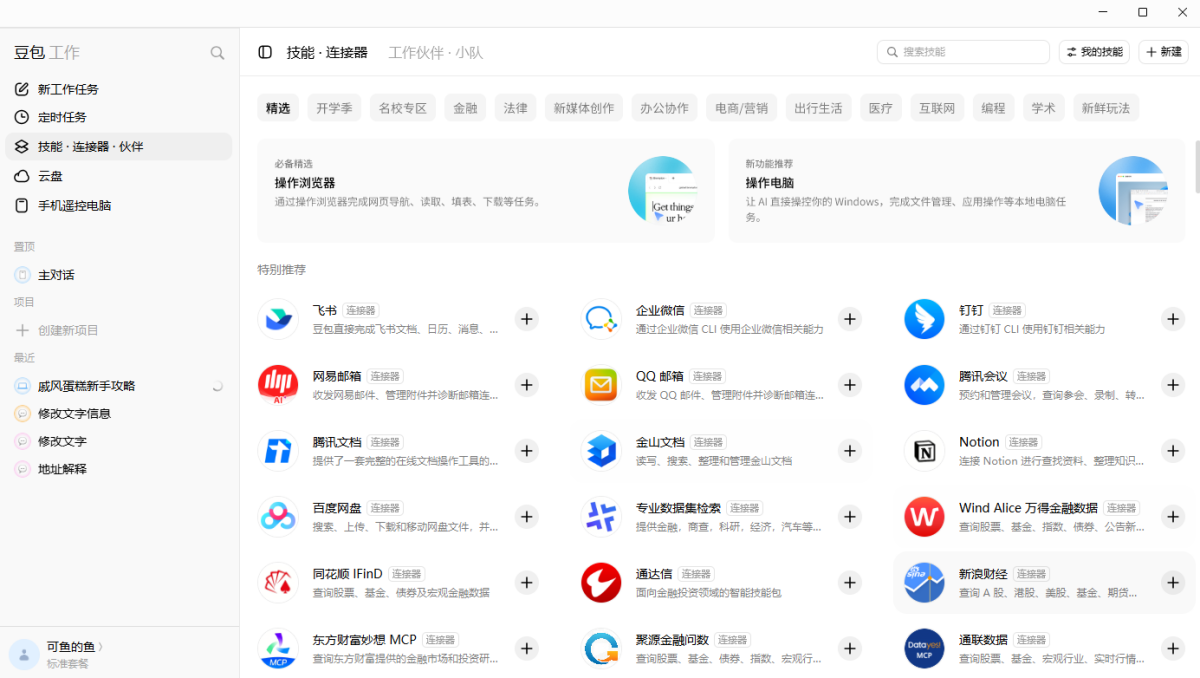Click the QQ 邮箱 connector icon
Screen dimensions: 1200x678
tap(601, 385)
